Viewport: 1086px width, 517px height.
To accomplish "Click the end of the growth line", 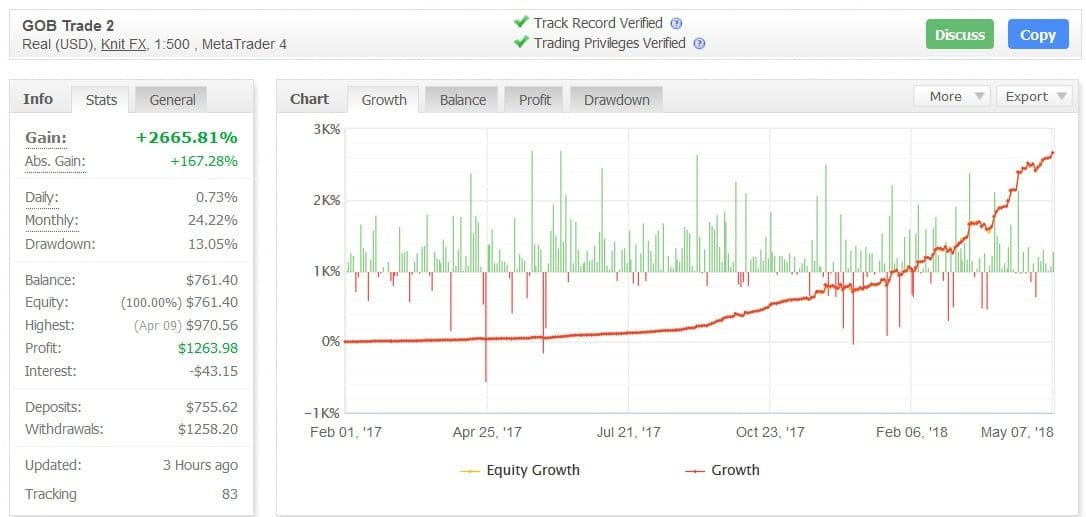I will (1053, 153).
